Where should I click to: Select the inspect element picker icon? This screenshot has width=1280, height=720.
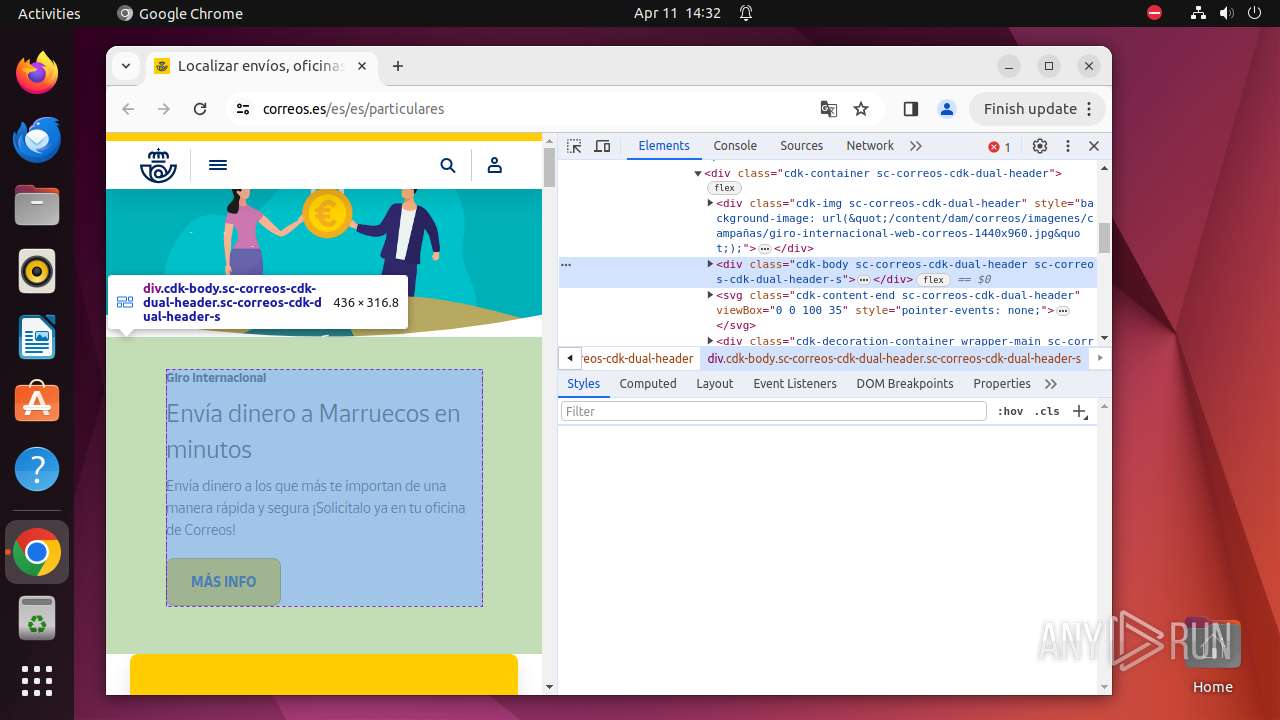[x=574, y=146]
